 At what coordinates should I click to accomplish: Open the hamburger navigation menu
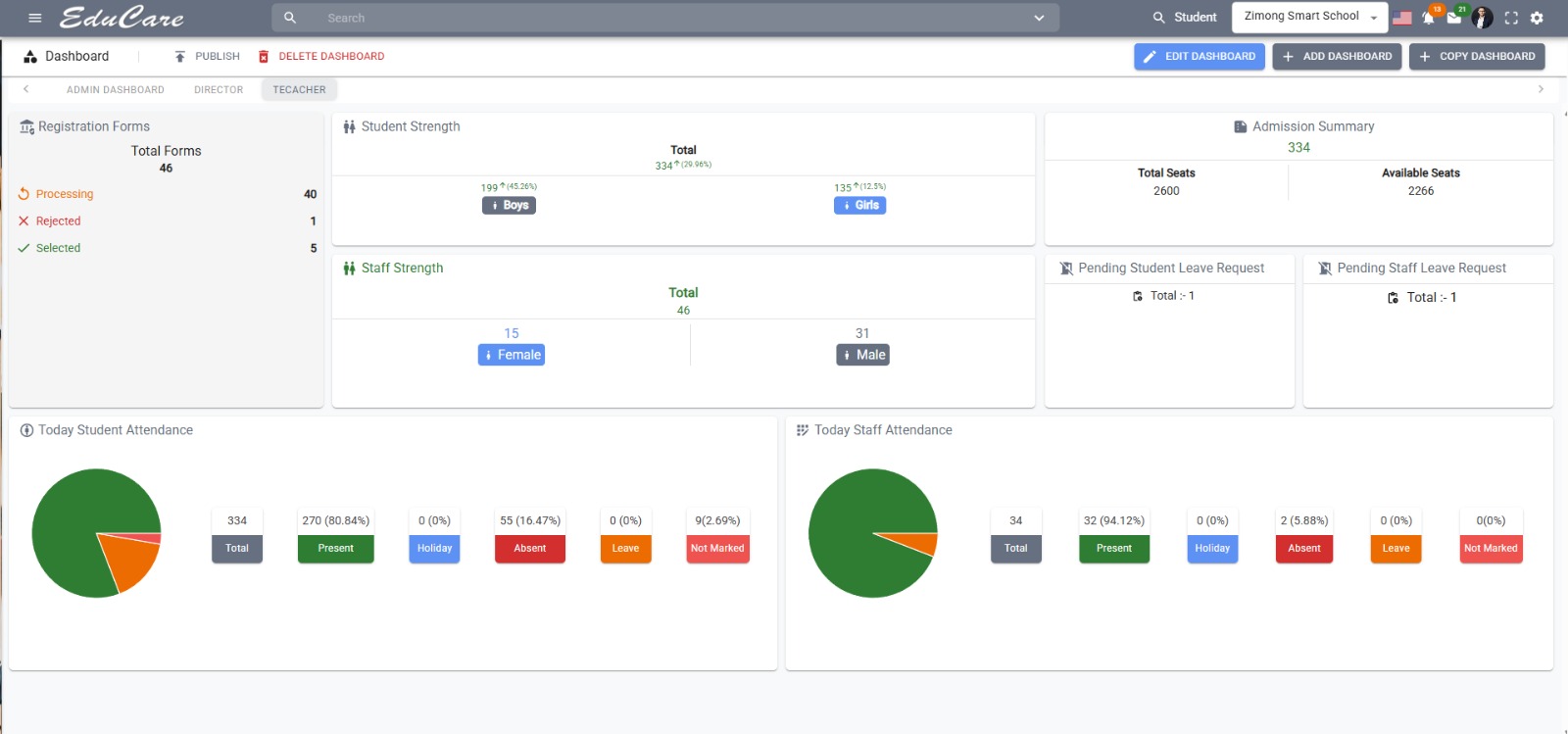(x=35, y=18)
